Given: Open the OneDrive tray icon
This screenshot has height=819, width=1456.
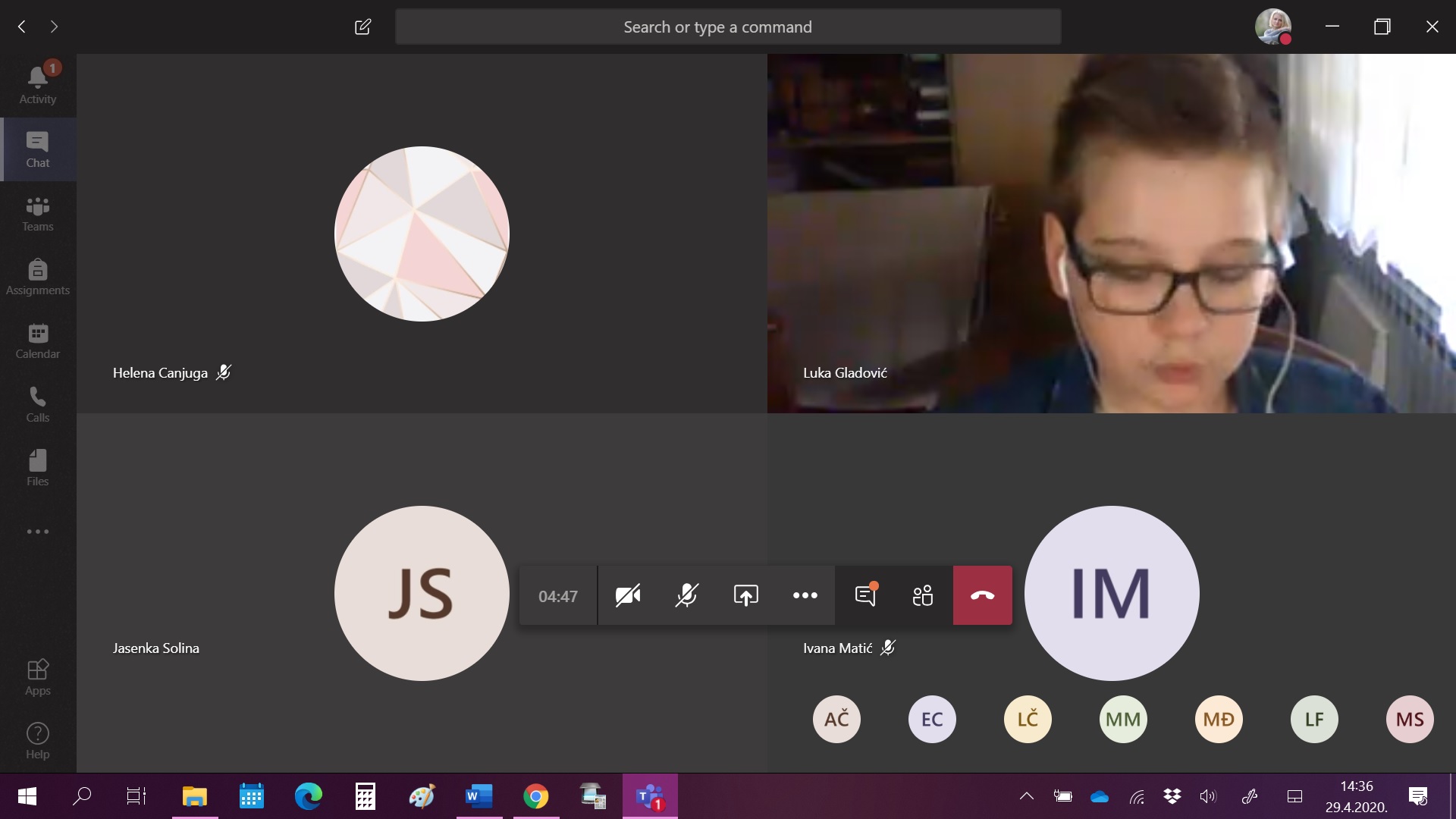Looking at the screenshot, I should (1100, 796).
